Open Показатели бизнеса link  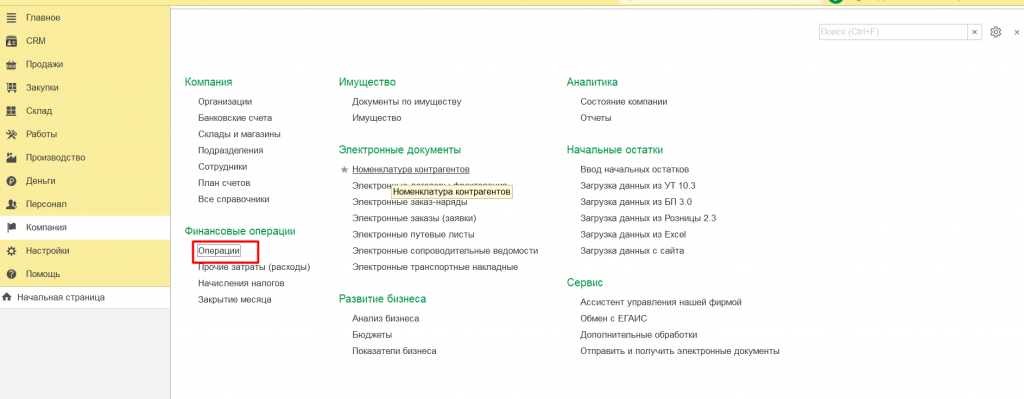394,351
